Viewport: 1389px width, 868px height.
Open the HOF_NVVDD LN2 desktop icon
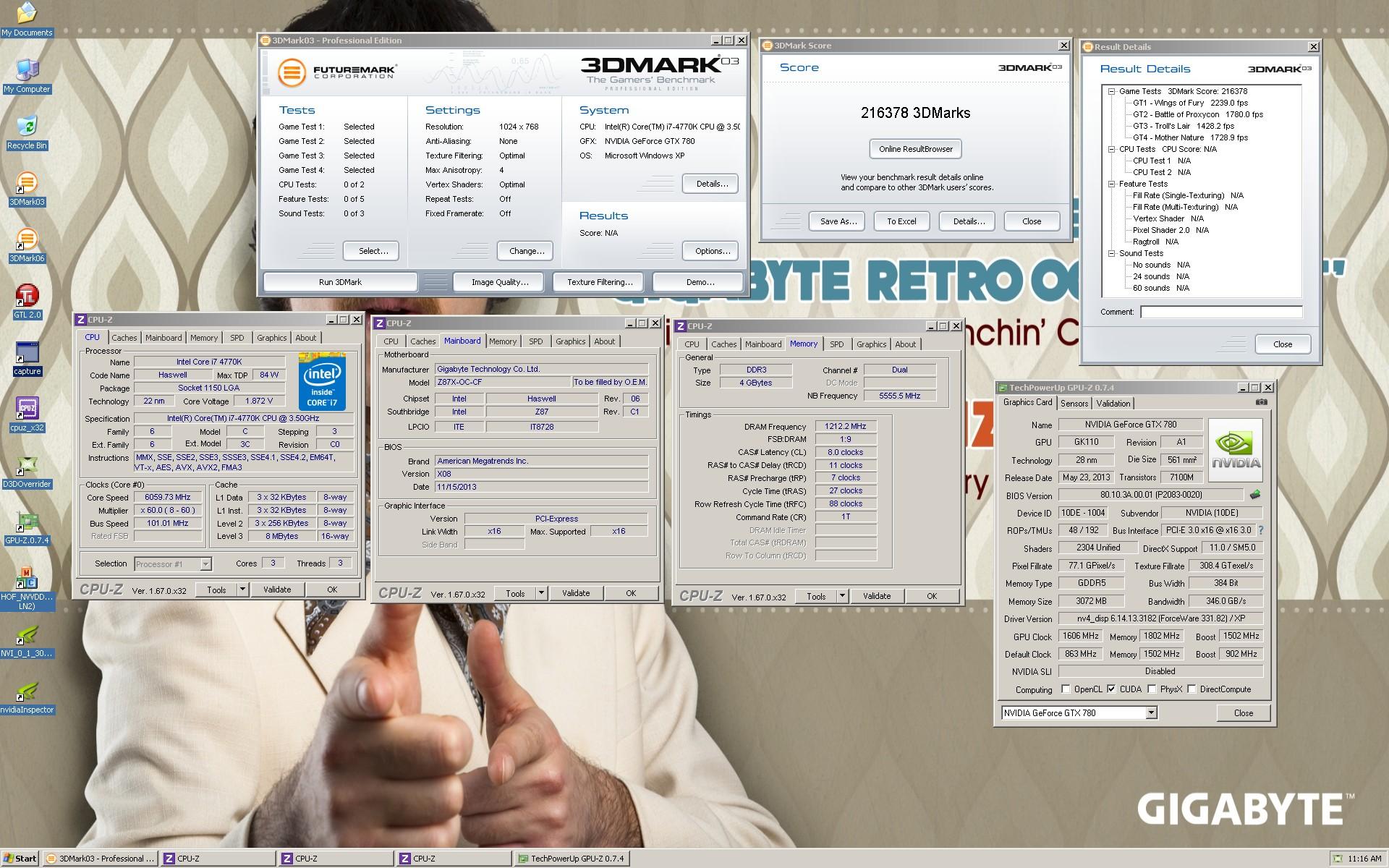(x=27, y=587)
